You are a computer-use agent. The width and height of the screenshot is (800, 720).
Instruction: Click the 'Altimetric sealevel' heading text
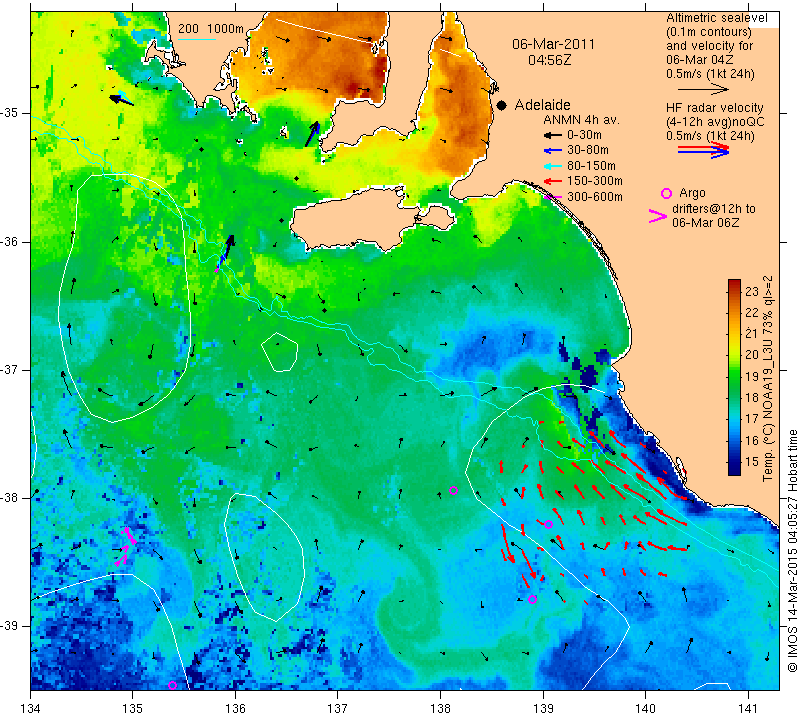pos(717,18)
